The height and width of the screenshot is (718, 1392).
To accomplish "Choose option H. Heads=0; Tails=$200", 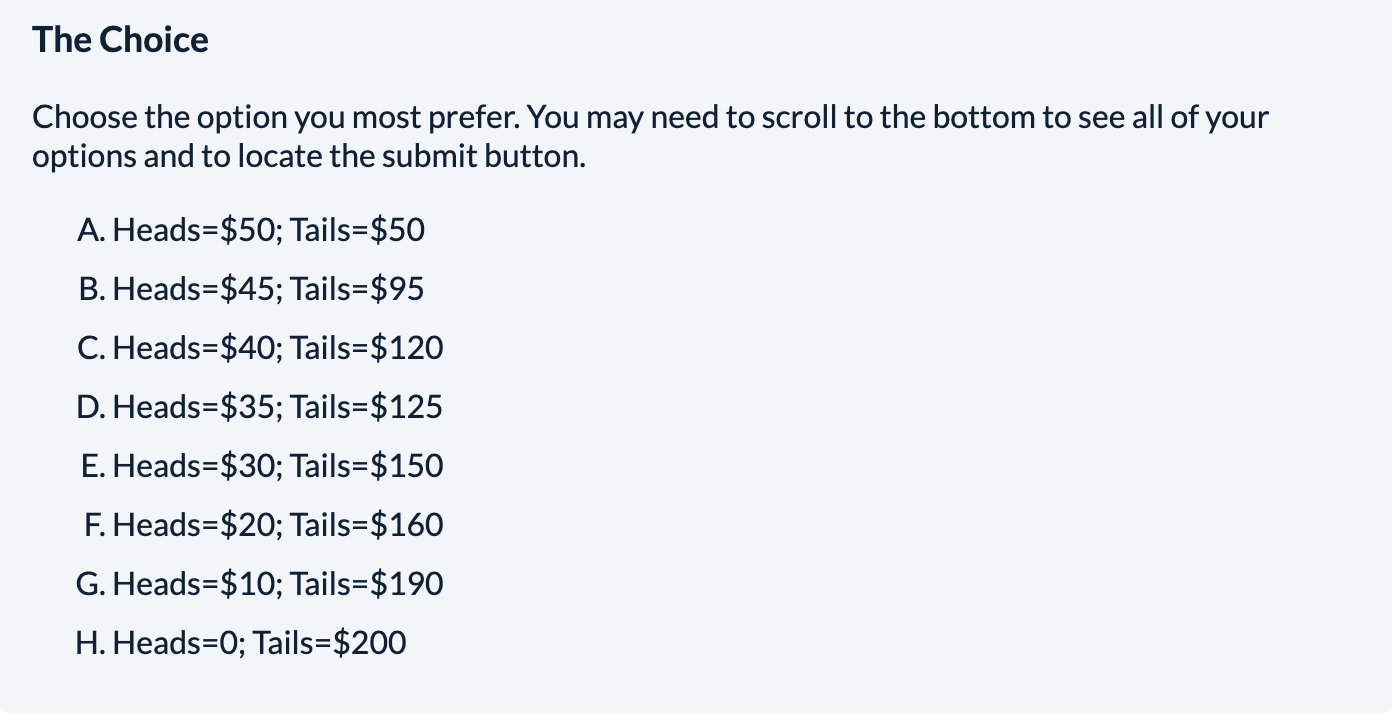I will tap(241, 644).
